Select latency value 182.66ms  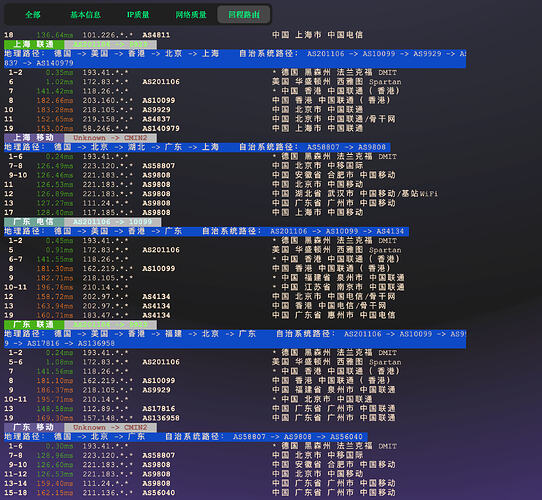(x=55, y=100)
